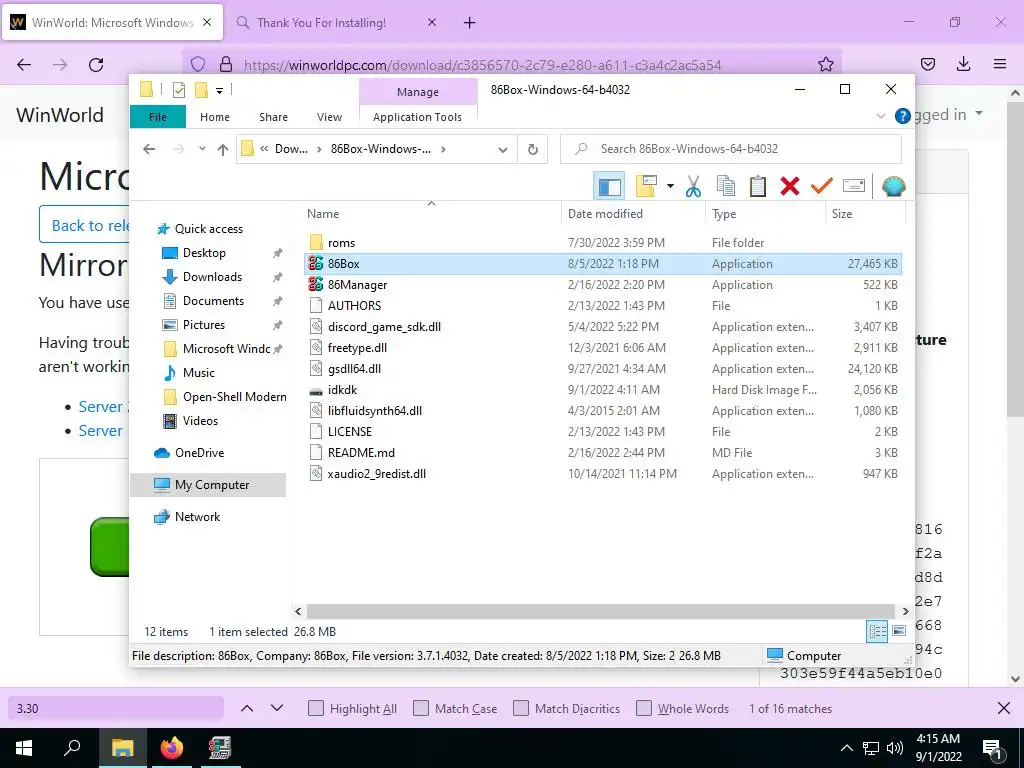Open the Windows Start menu

[23, 748]
